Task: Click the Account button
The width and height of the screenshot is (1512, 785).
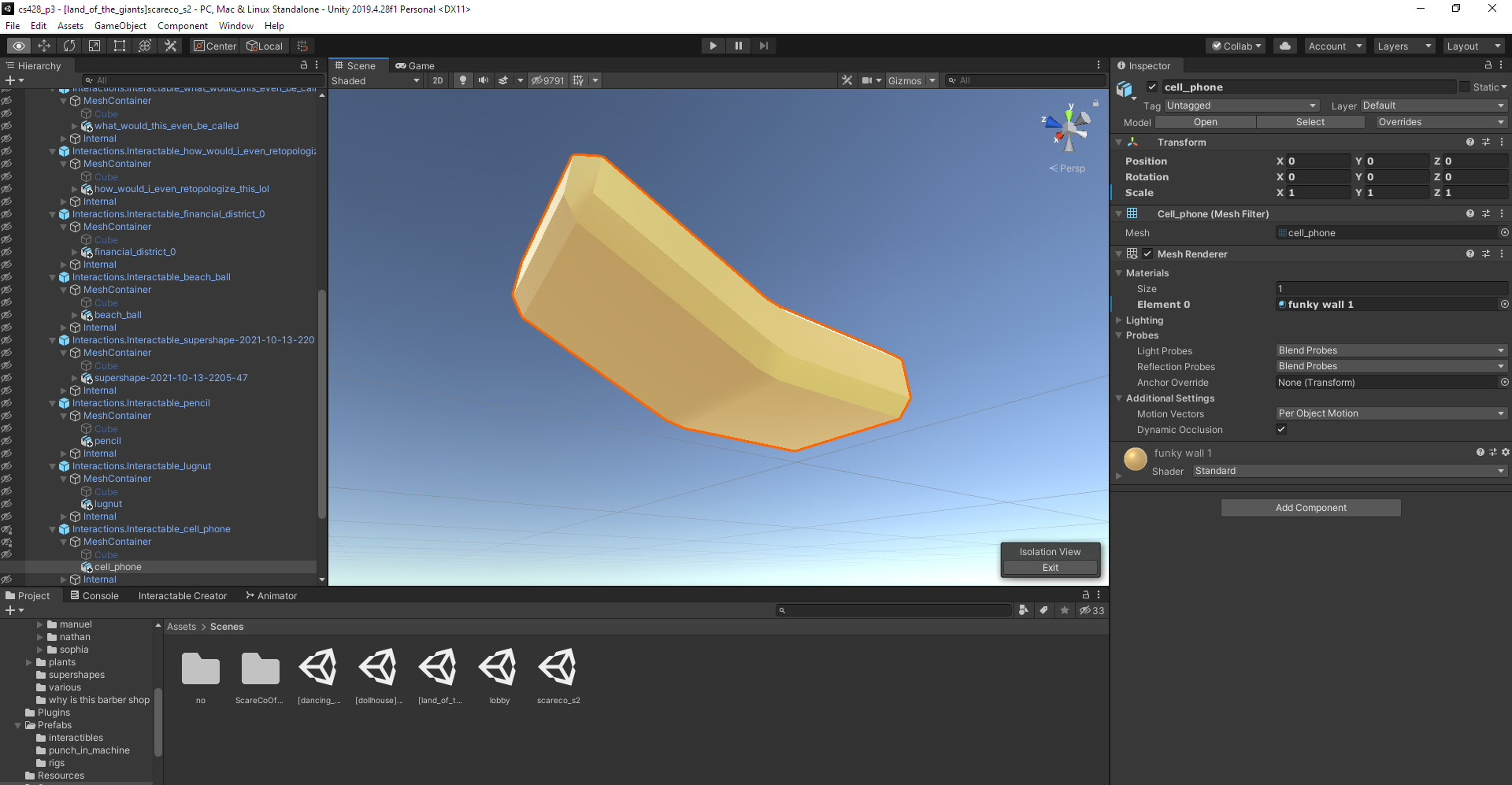Action: click(x=1336, y=46)
